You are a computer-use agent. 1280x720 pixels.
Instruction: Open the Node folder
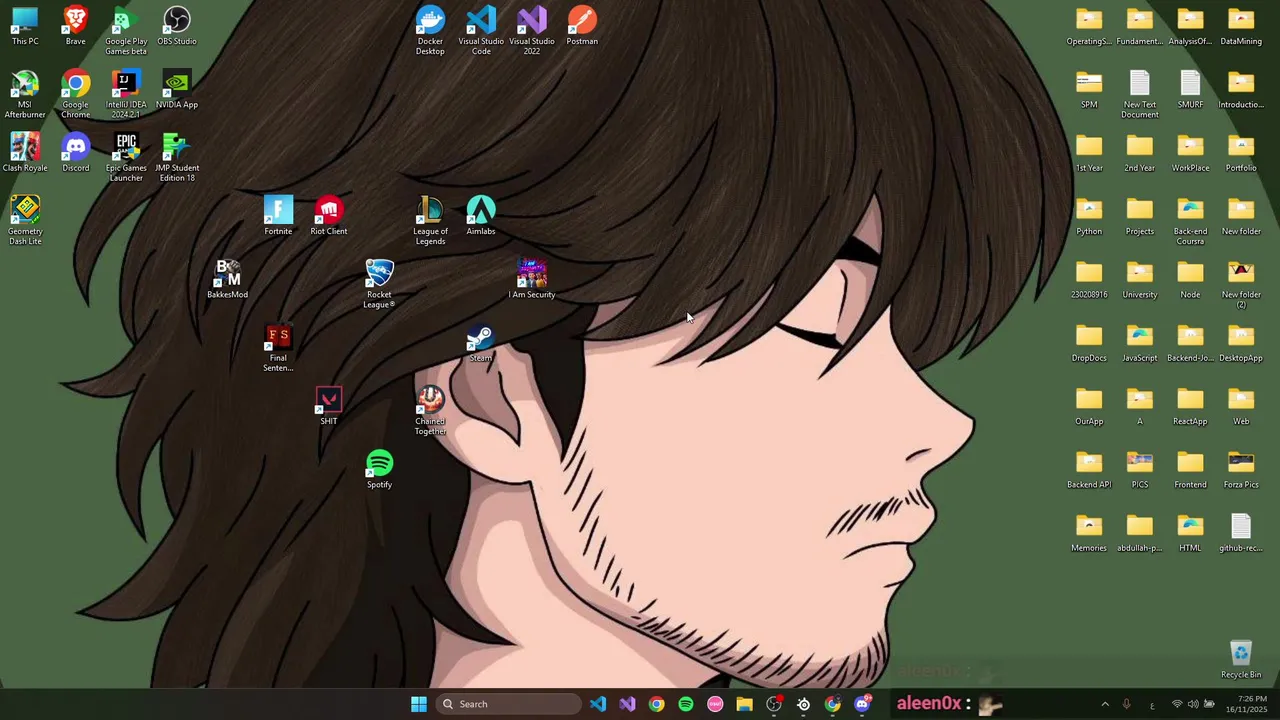(1190, 280)
